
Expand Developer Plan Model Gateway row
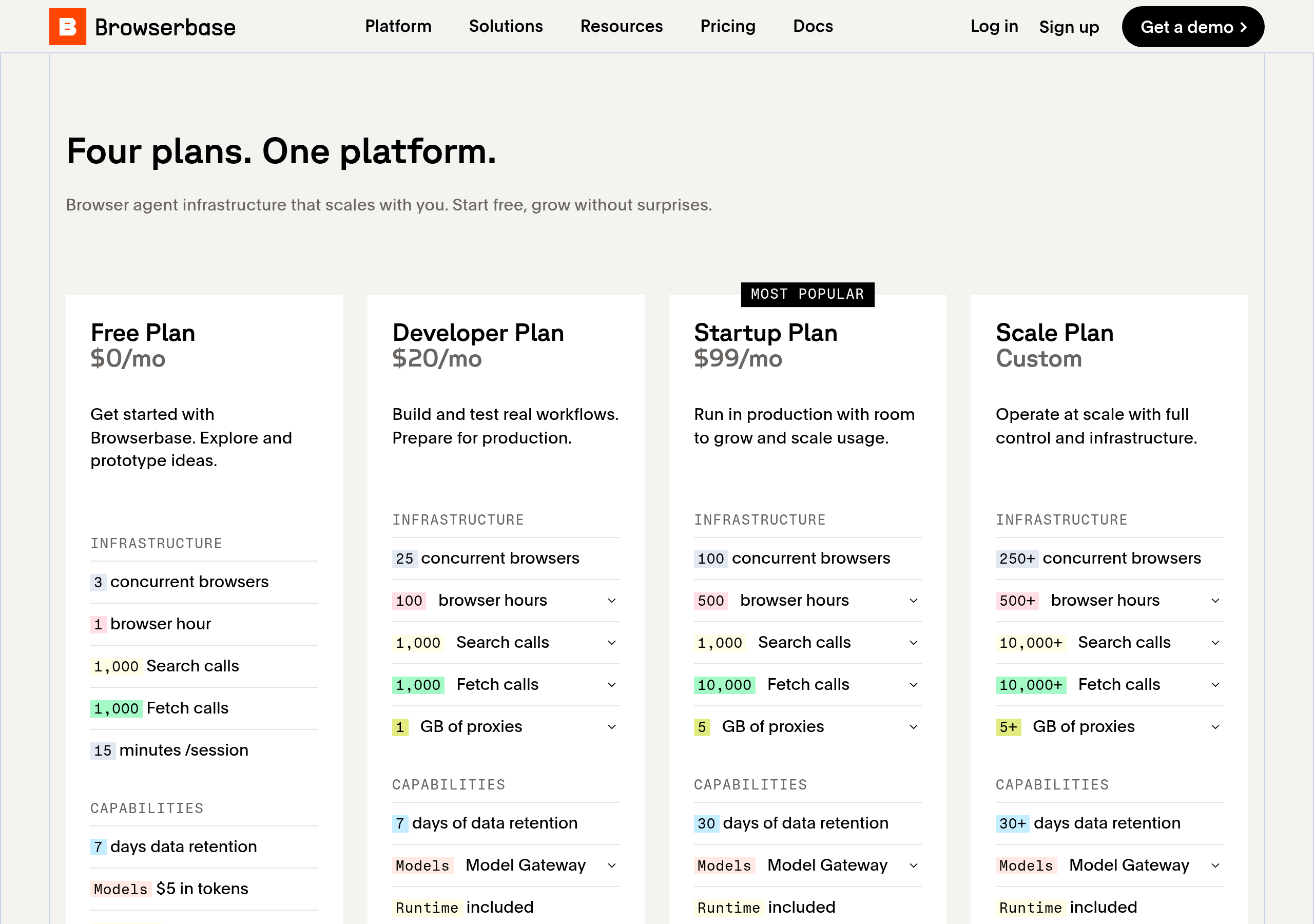[506, 865]
